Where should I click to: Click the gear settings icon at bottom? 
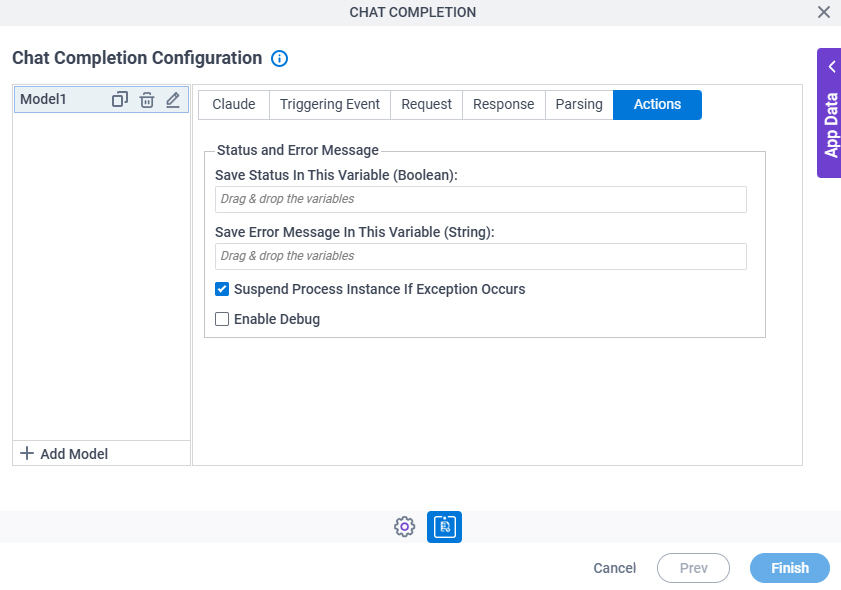(404, 527)
